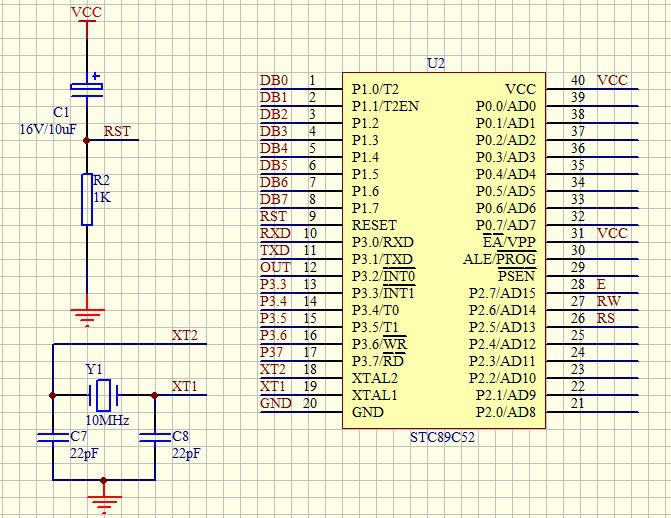This screenshot has width=671, height=518.
Task: Select the P2.7/AD15 pin name inside U2
Action: tap(502, 293)
